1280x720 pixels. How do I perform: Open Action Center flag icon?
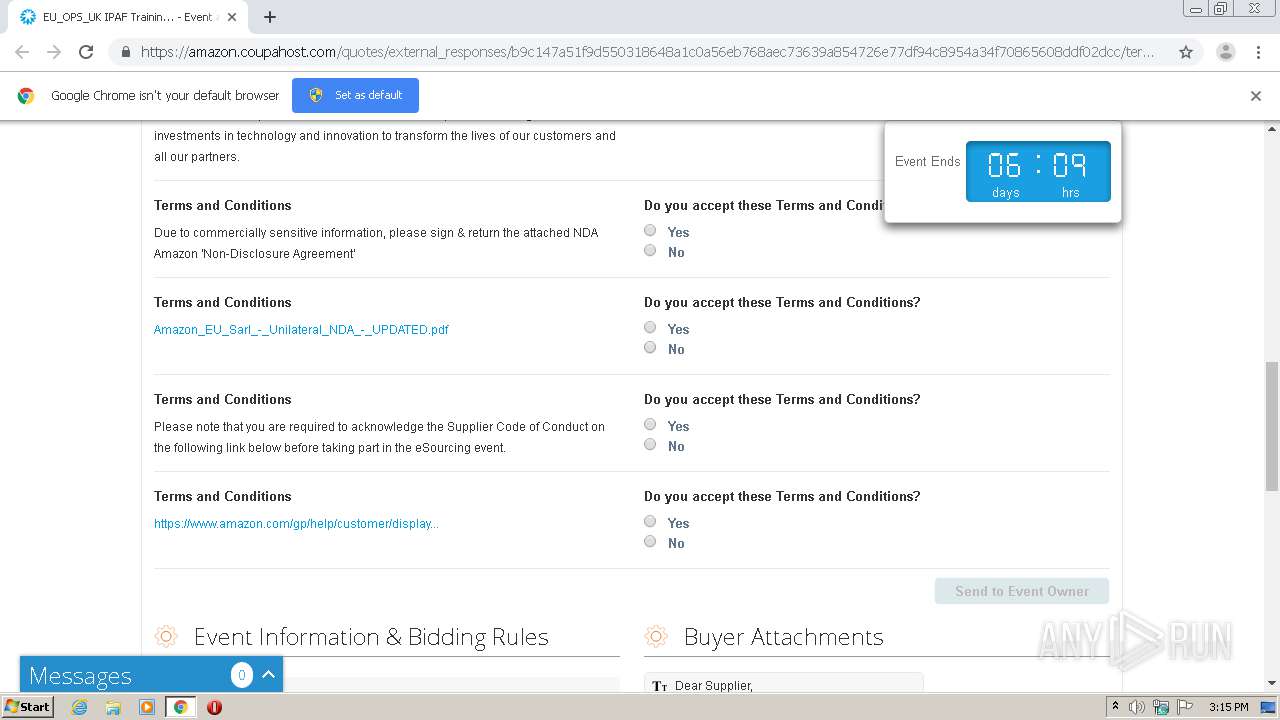pos(1184,707)
